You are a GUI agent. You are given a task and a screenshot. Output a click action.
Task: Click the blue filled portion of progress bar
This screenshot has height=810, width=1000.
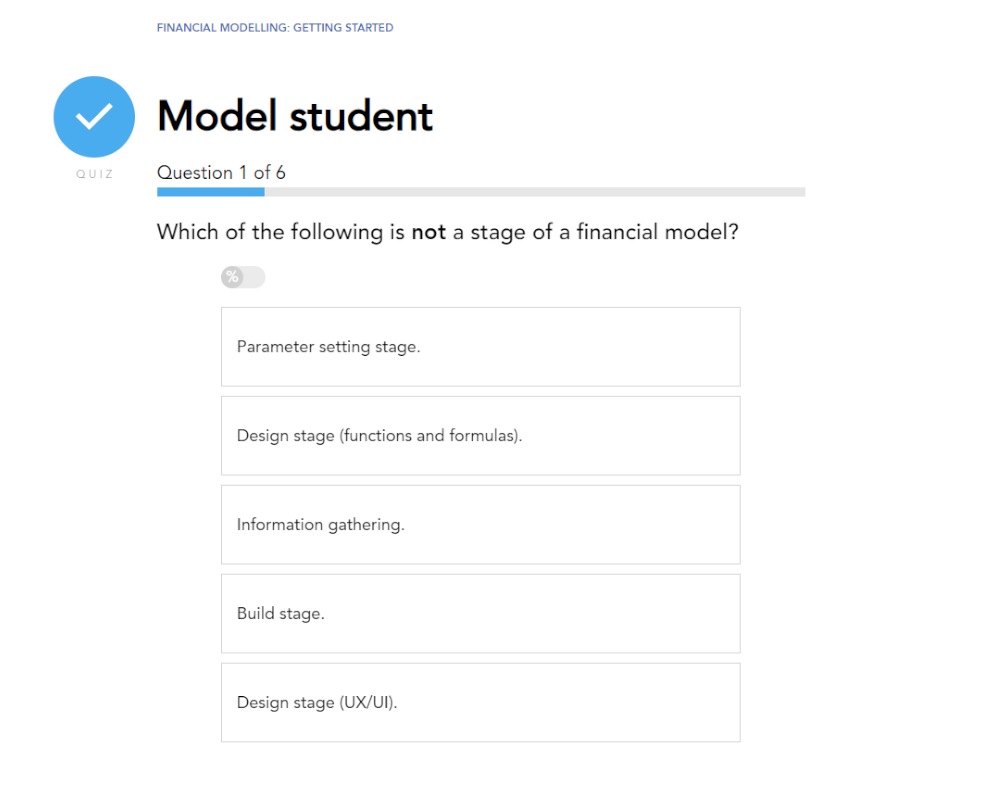210,192
